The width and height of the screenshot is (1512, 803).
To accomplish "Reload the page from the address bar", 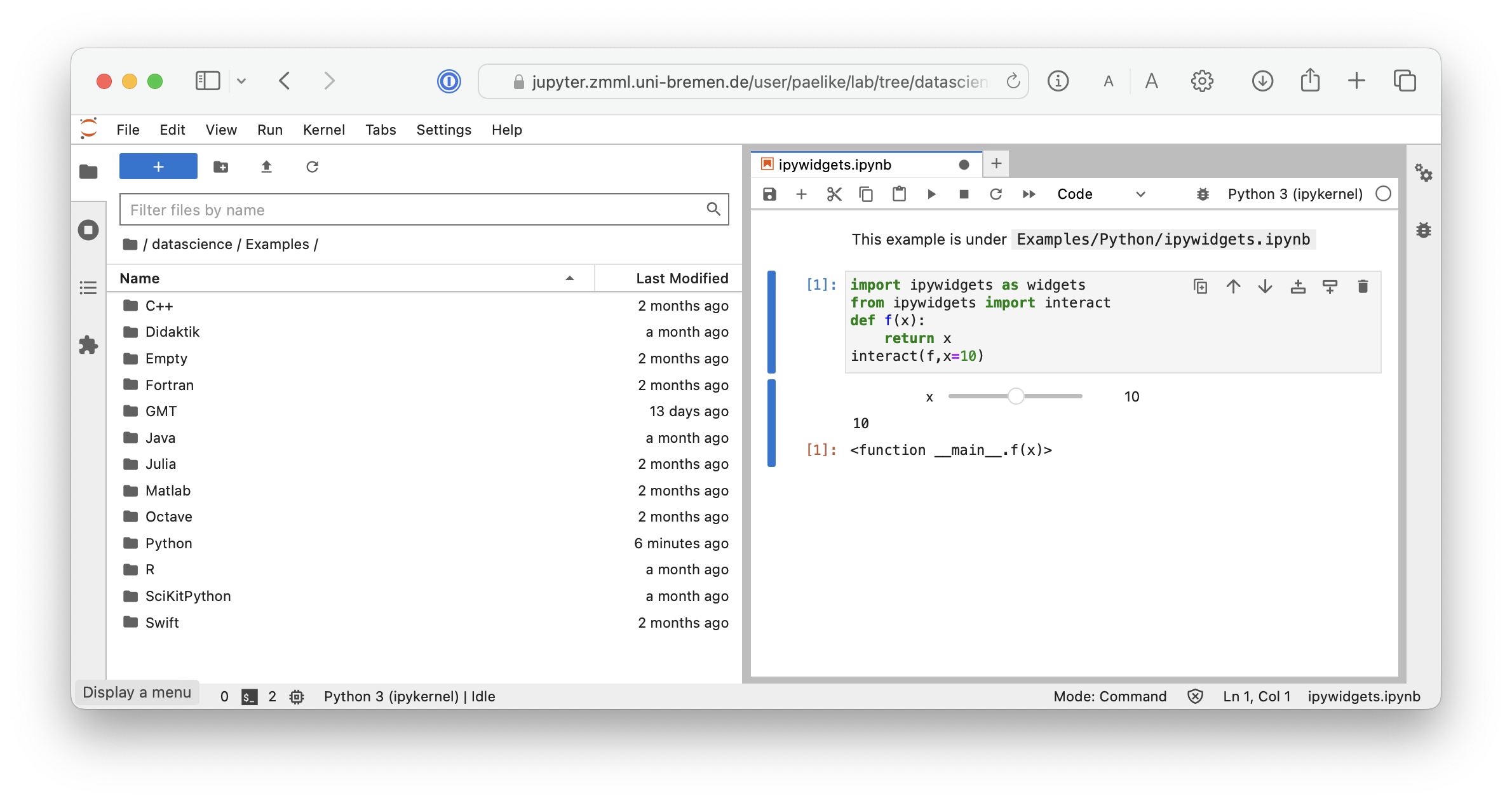I will coord(1013,81).
